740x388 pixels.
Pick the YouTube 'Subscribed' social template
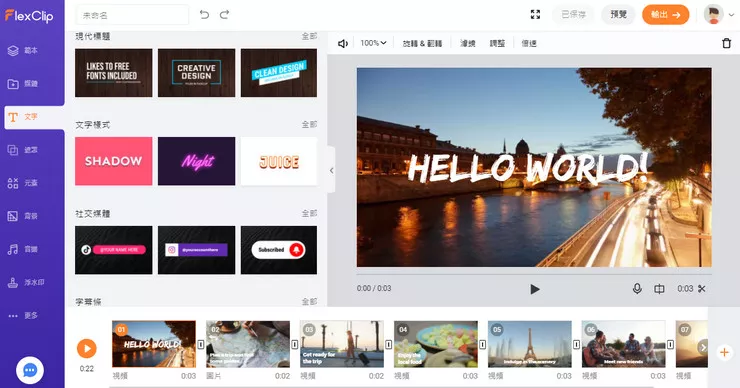[x=279, y=250]
